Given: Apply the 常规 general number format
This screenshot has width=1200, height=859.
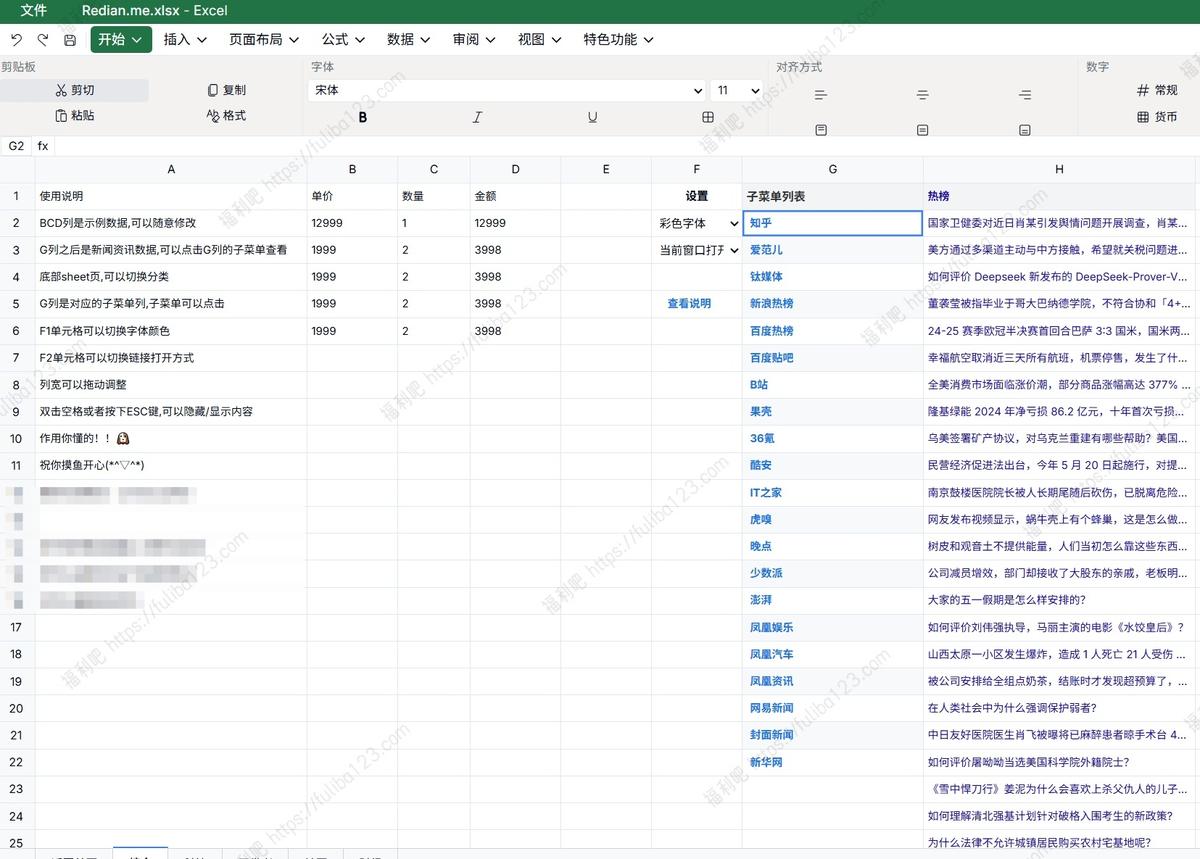Looking at the screenshot, I should (x=1157, y=90).
